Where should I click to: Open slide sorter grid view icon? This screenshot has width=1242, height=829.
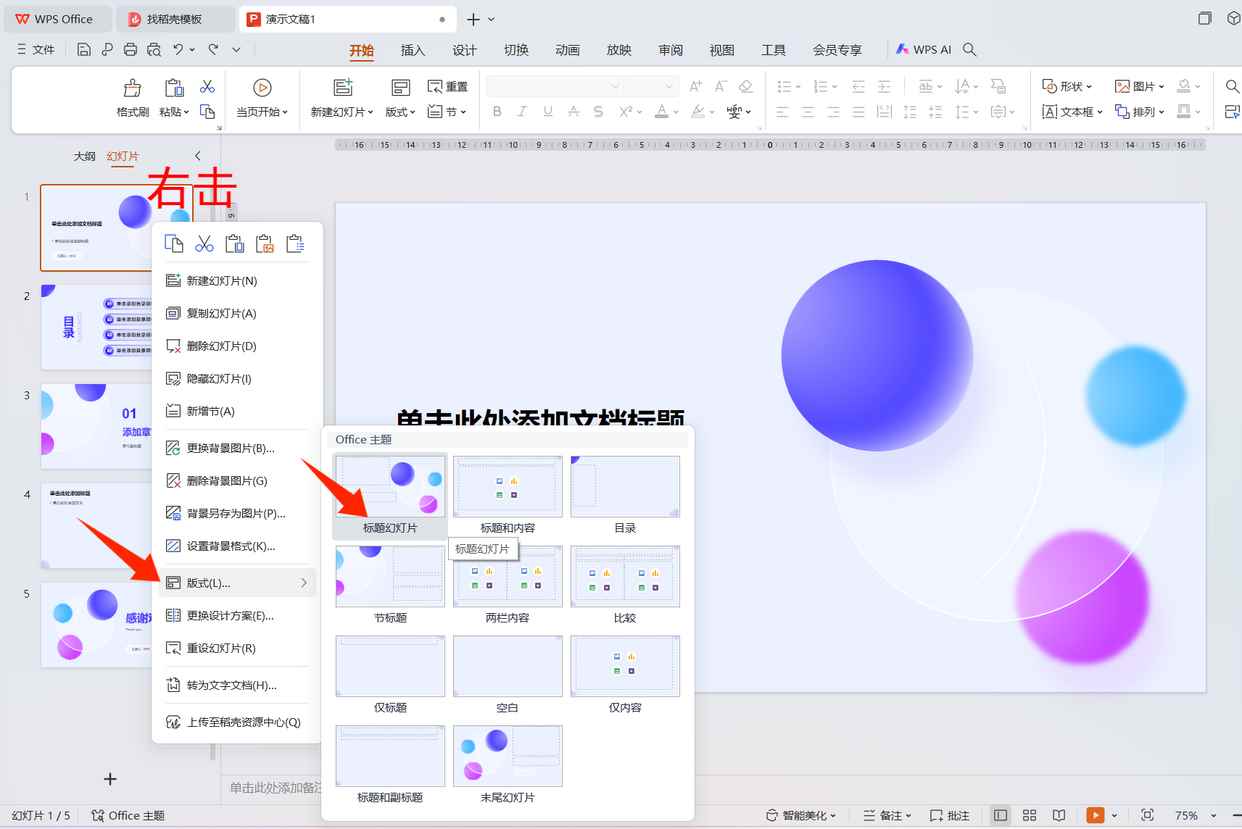point(1029,815)
